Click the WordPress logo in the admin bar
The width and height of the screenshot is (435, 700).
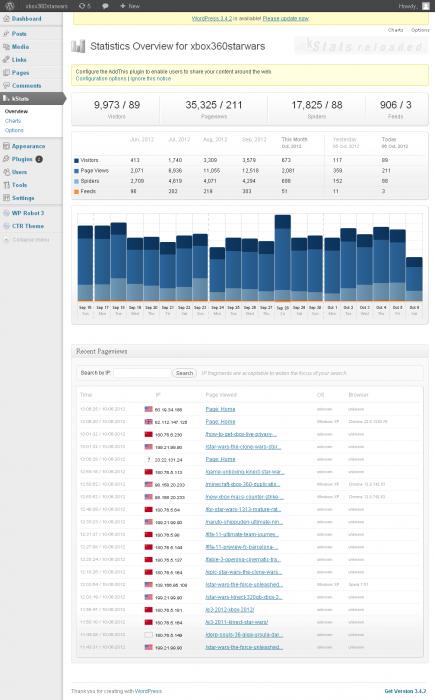pos(10,6)
